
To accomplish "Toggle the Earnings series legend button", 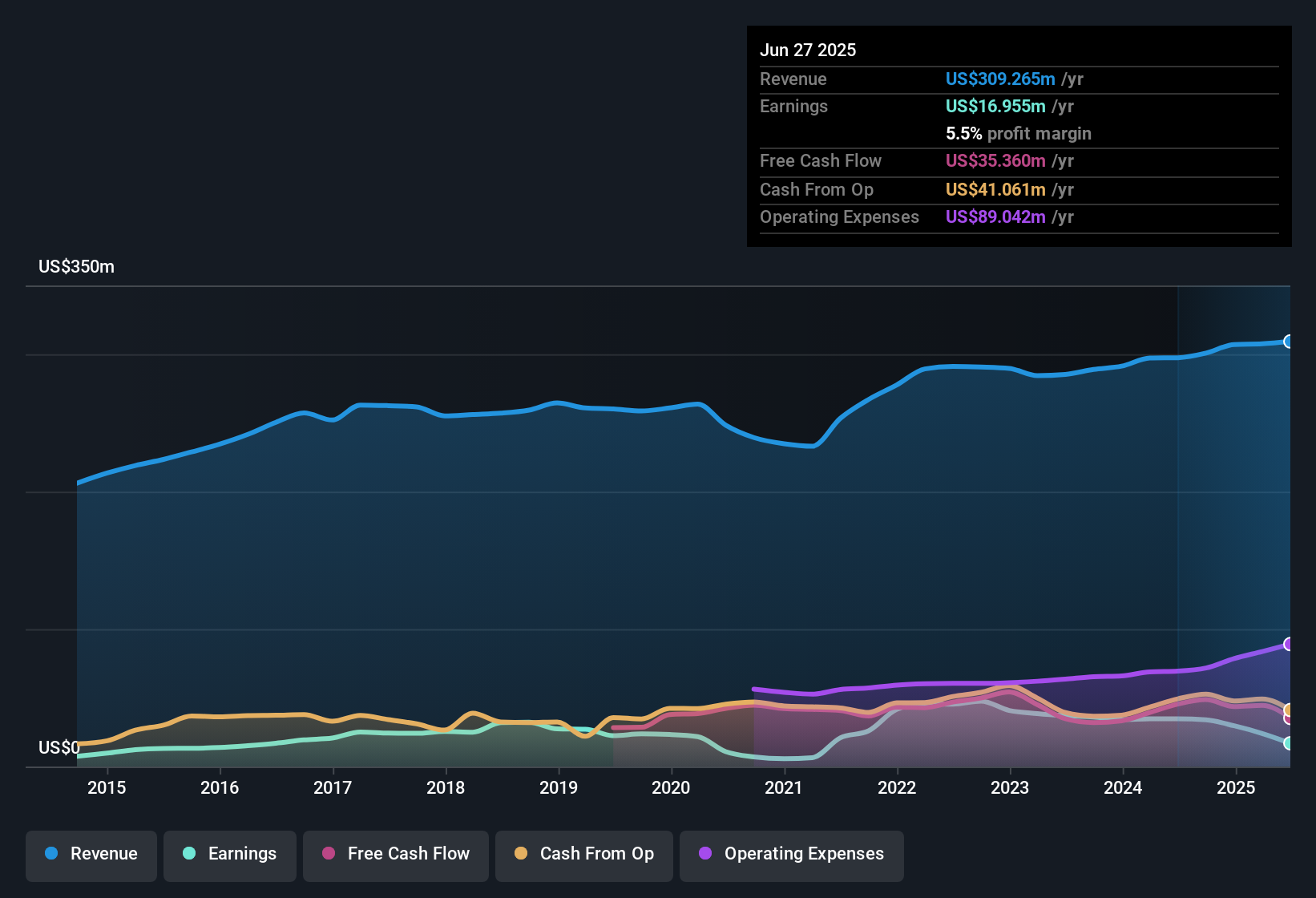I will click(x=230, y=856).
